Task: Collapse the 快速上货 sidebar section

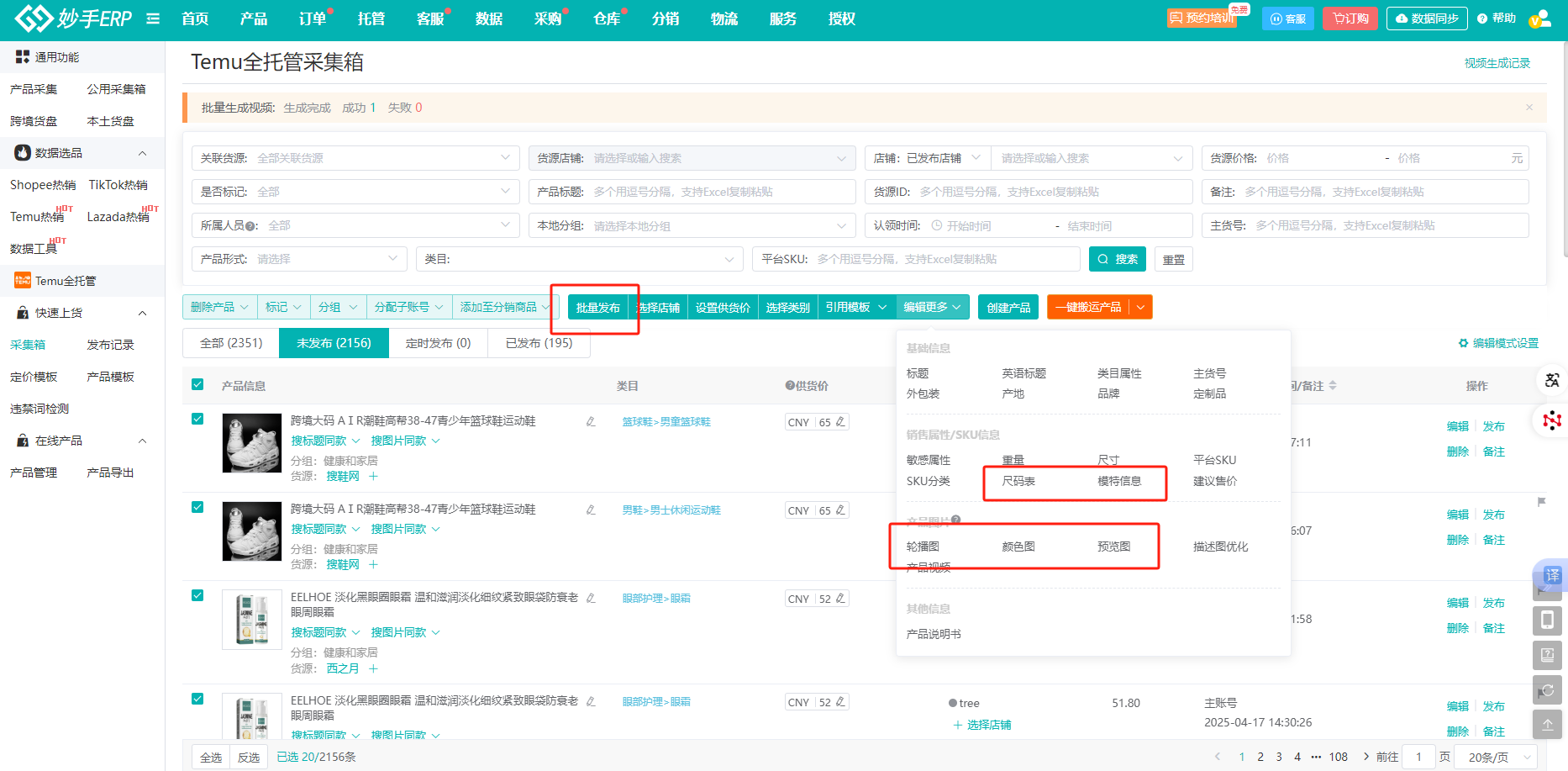Action: click(x=142, y=313)
